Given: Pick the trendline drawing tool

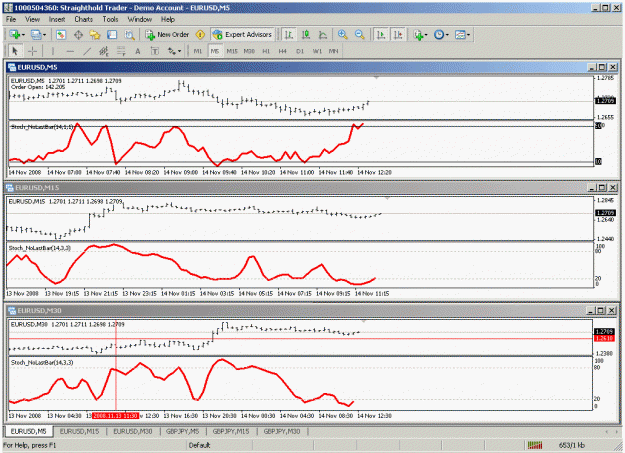Looking at the screenshot, I should 87,51.
